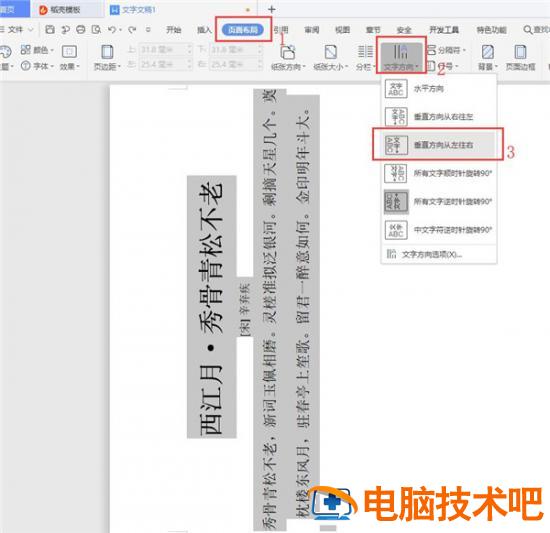Choose 水平方向 (Horizontal) text direction
This screenshot has width=550, height=533.
[x=439, y=88]
